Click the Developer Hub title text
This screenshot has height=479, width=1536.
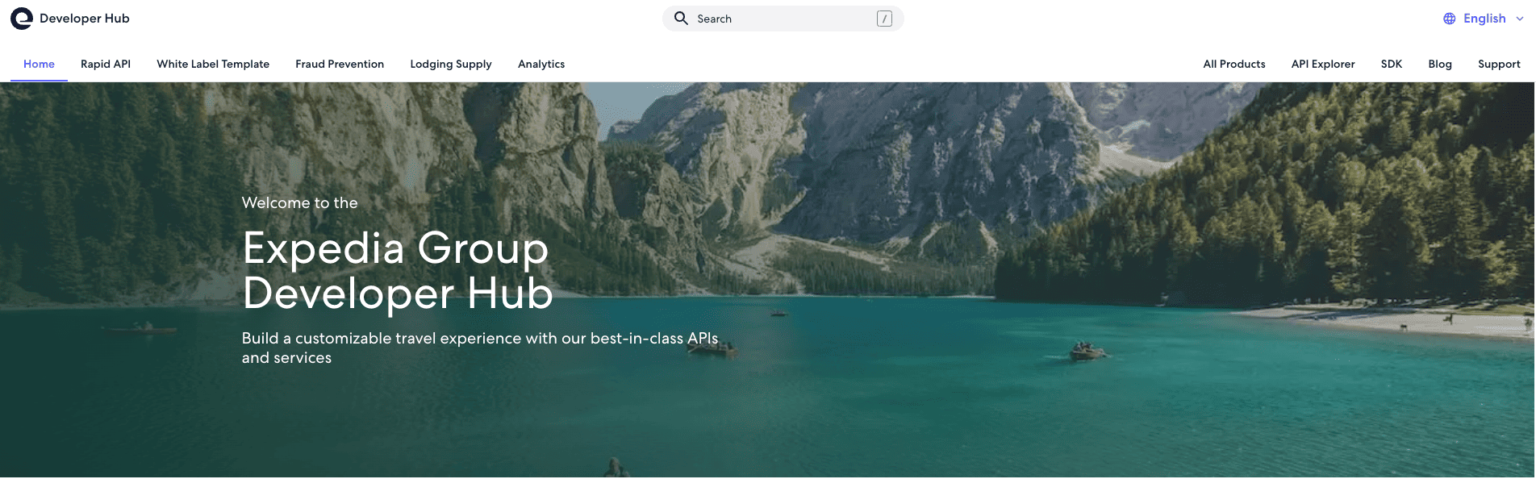pyautogui.click(x=84, y=18)
